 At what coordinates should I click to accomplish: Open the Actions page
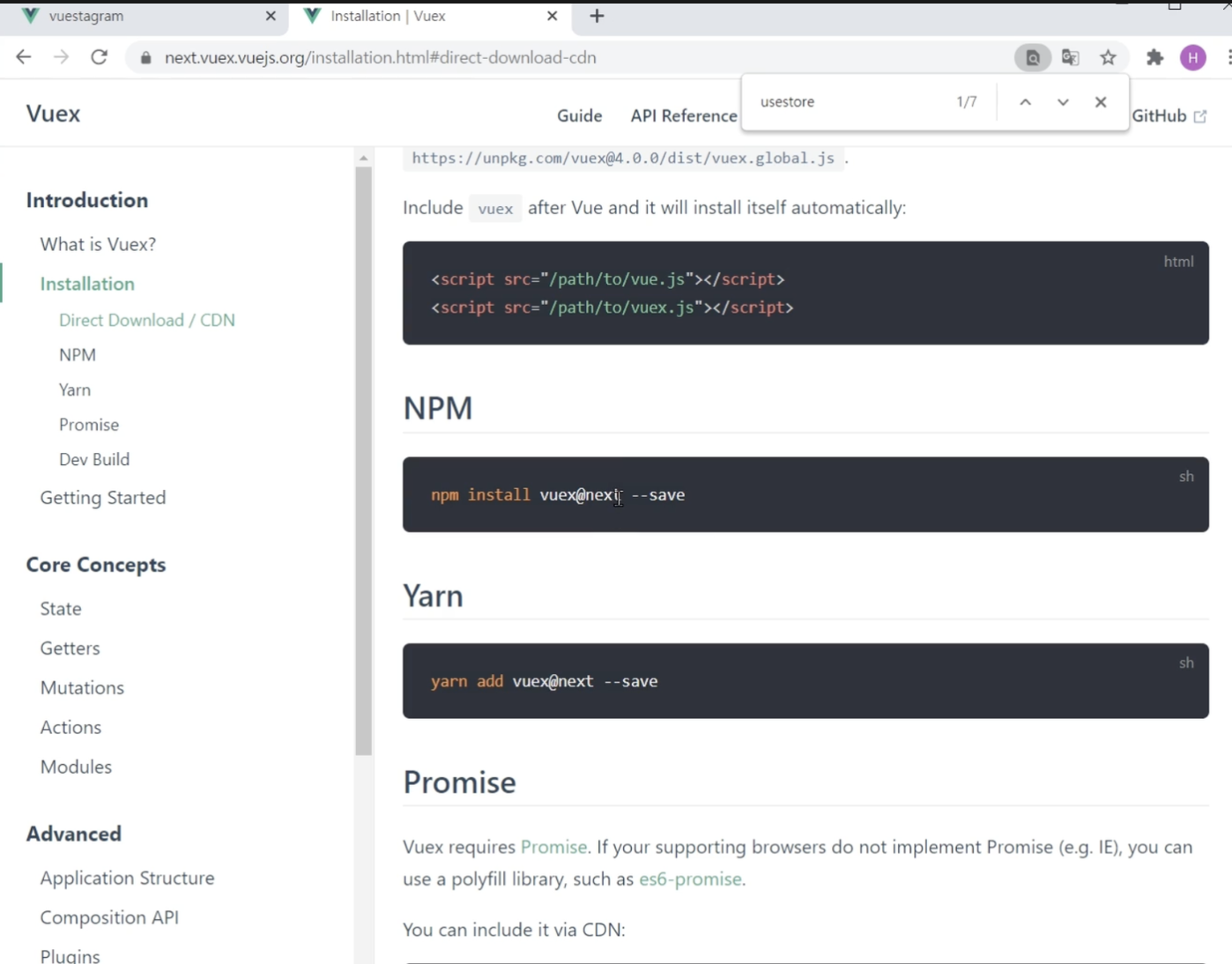click(71, 728)
